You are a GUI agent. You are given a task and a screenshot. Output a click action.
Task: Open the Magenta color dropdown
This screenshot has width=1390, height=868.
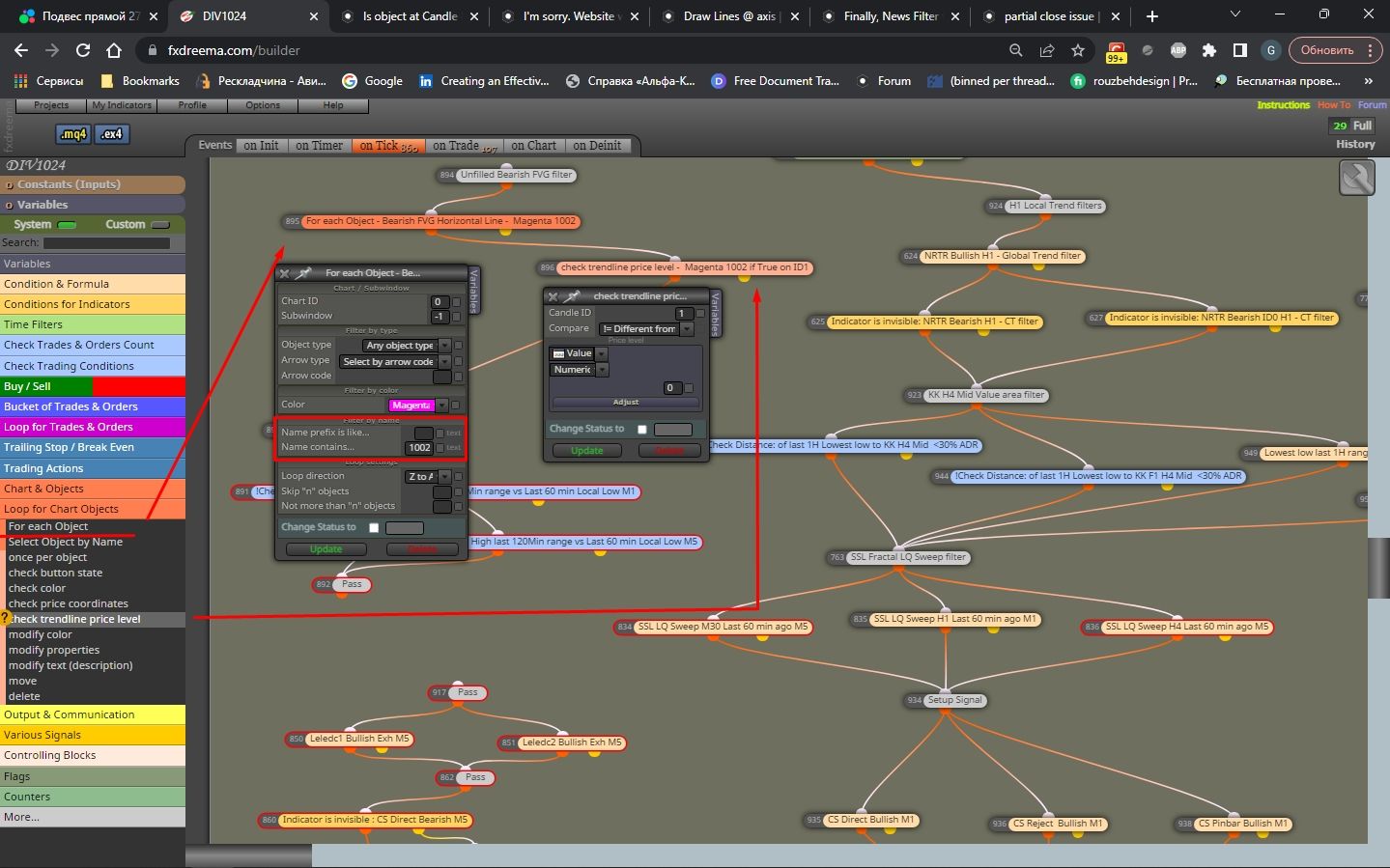pos(441,406)
